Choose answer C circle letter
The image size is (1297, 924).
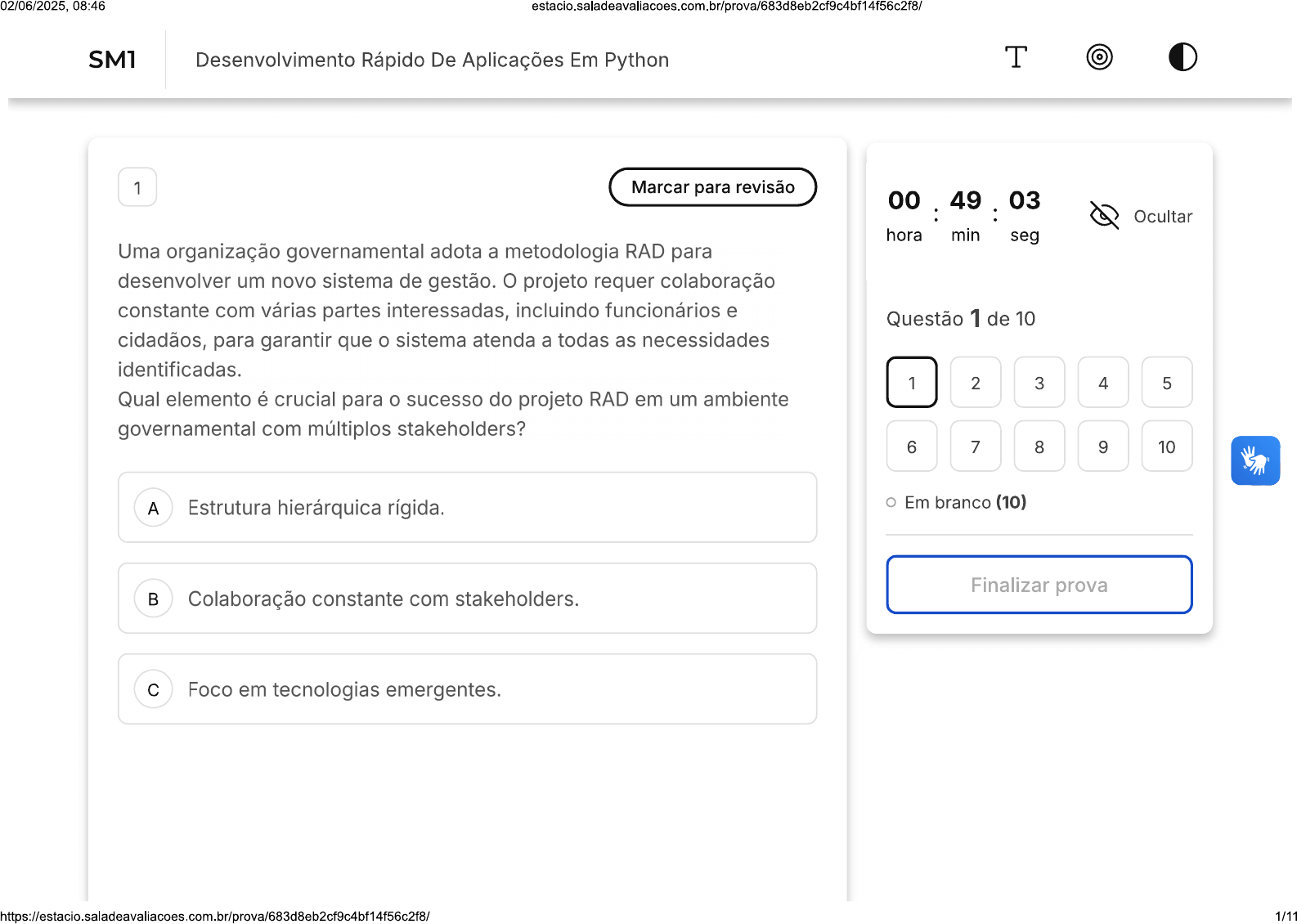153,689
